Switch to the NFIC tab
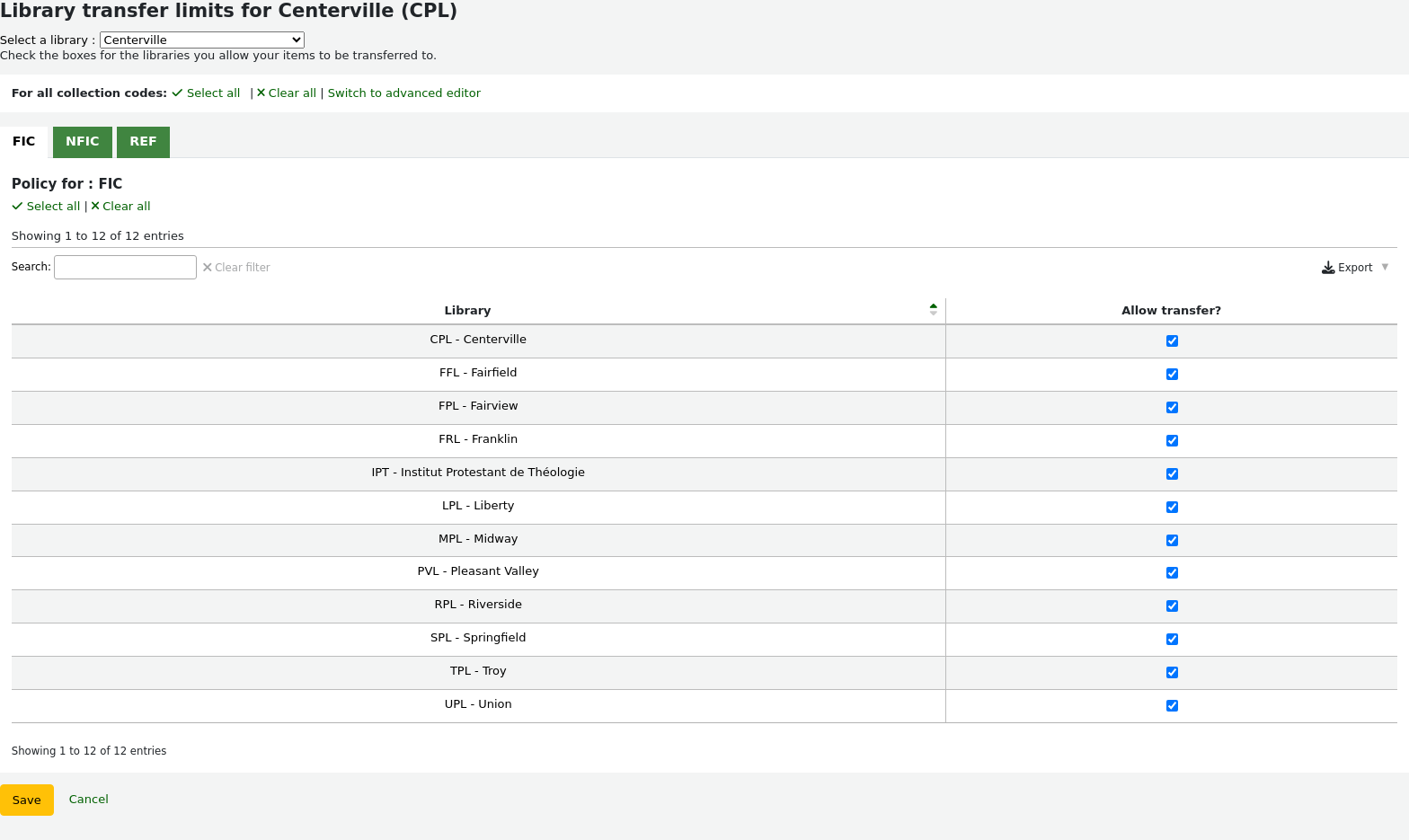The width and height of the screenshot is (1409, 840). (x=83, y=142)
